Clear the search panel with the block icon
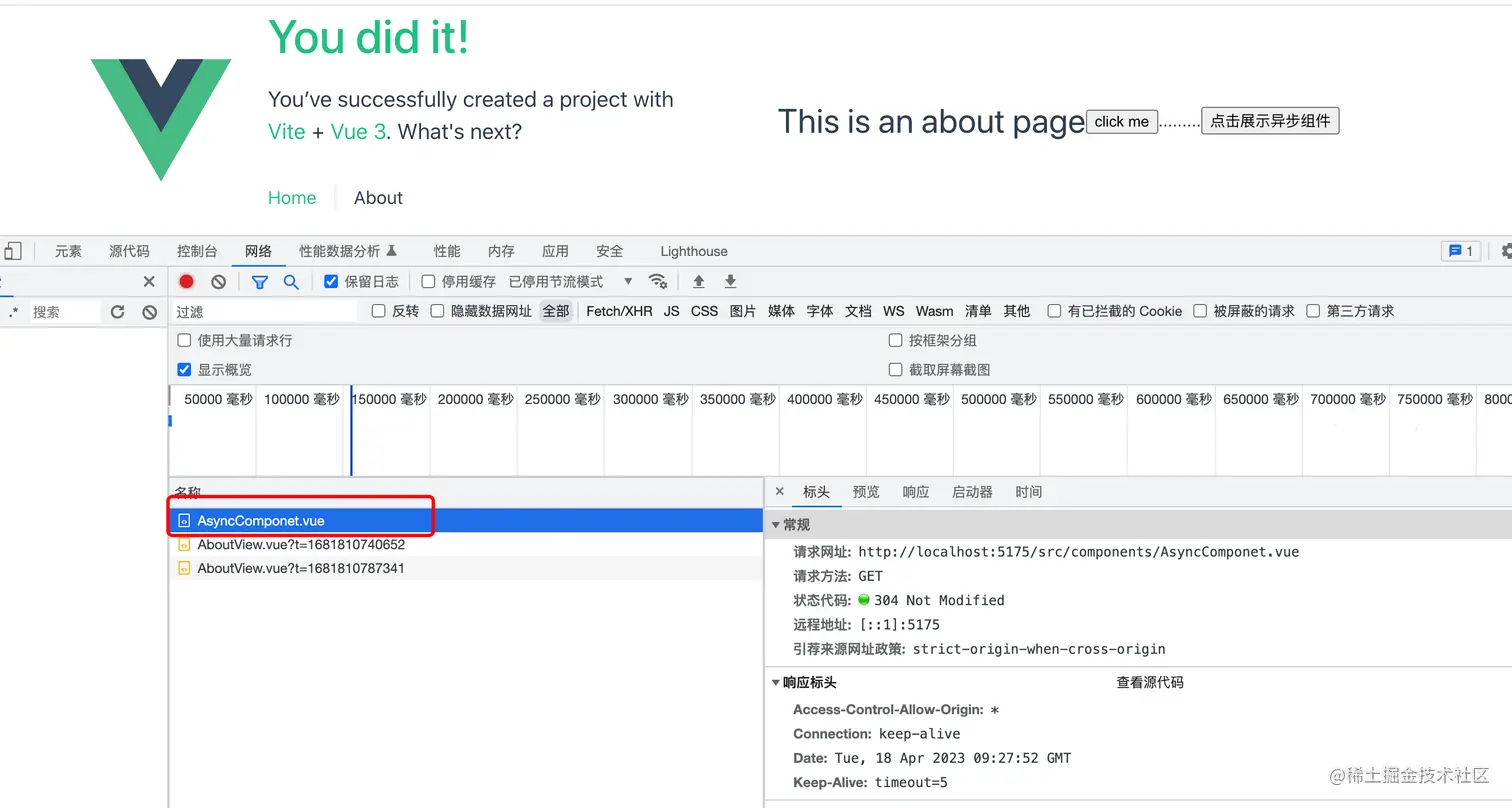 click(150, 312)
